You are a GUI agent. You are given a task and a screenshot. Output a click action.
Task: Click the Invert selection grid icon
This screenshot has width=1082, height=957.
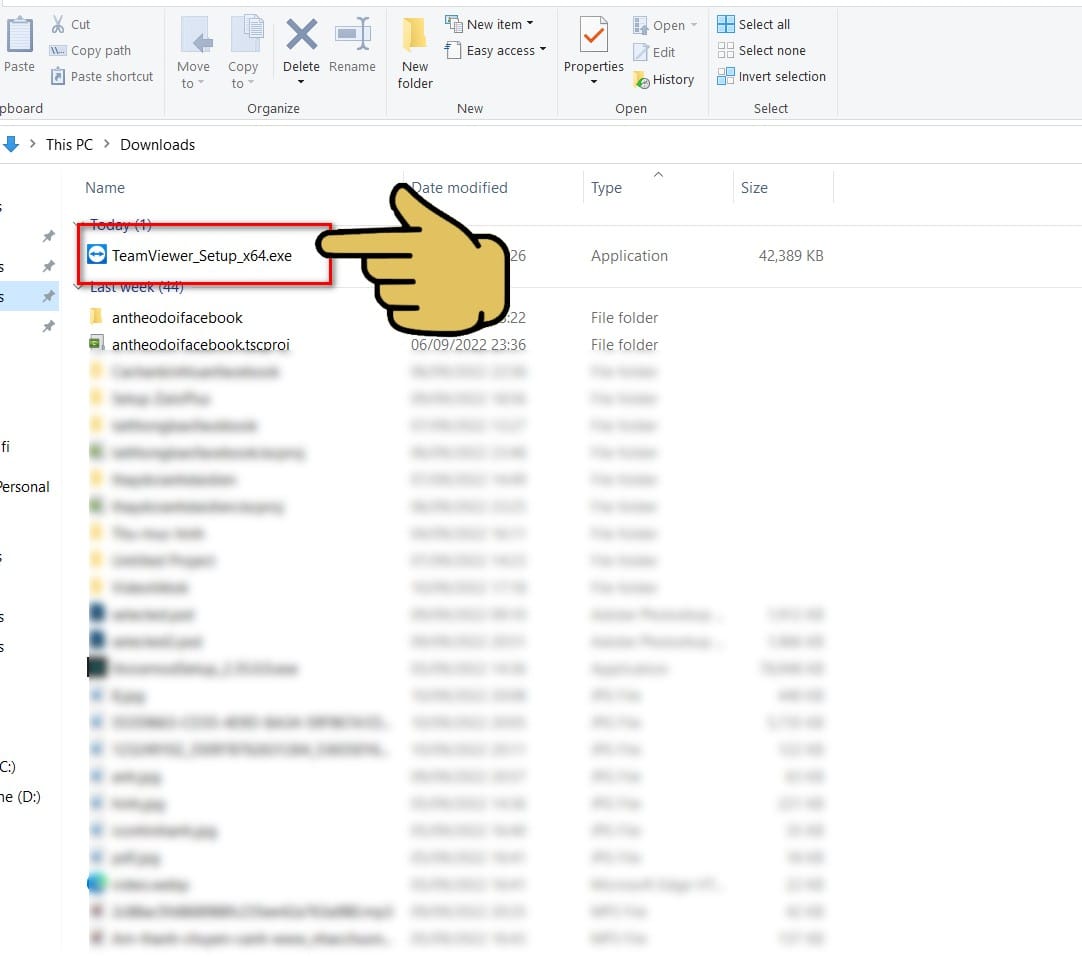tap(725, 76)
